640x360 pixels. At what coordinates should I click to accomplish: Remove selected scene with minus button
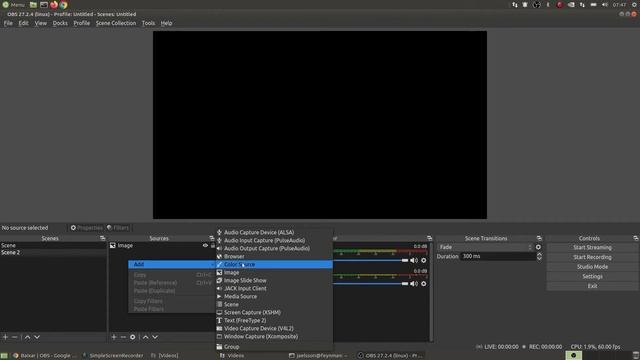coord(15,337)
